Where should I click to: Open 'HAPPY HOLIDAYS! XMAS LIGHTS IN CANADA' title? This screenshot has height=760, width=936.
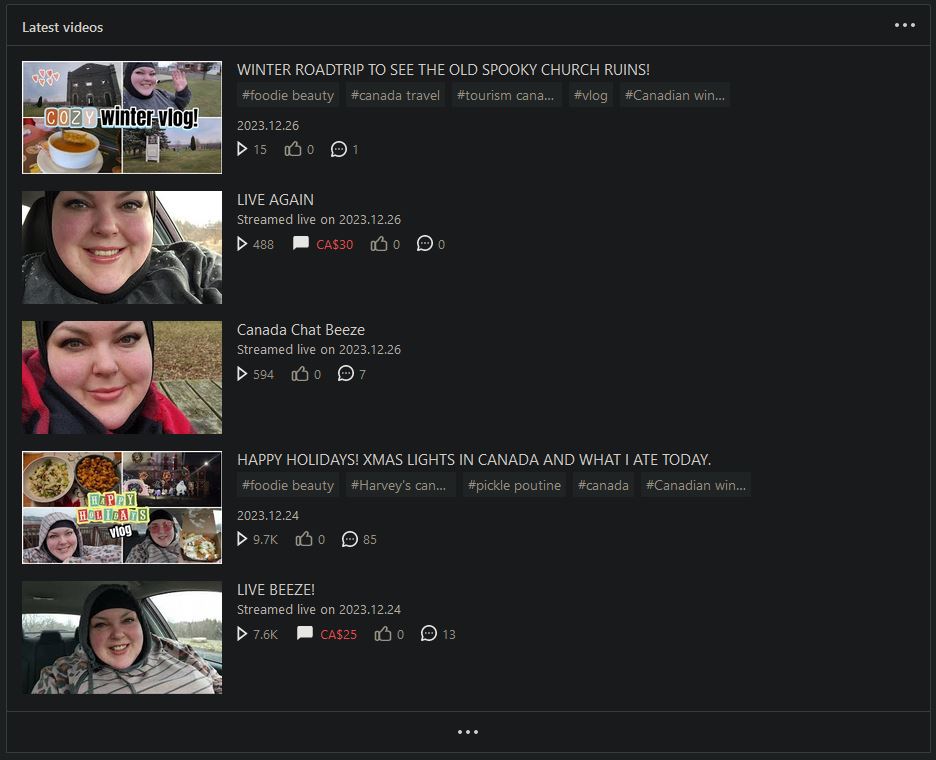pos(474,460)
